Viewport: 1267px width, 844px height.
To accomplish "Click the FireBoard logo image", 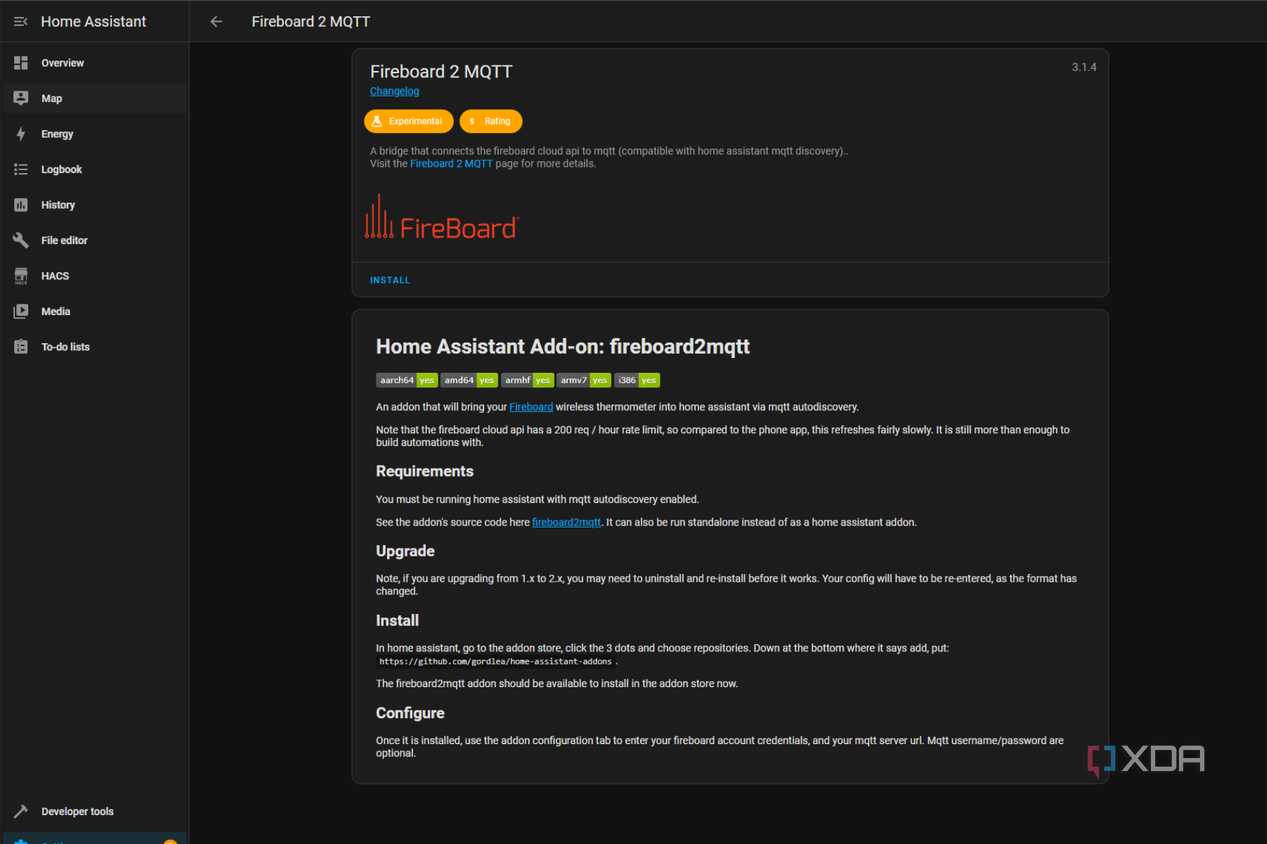I will (x=441, y=216).
